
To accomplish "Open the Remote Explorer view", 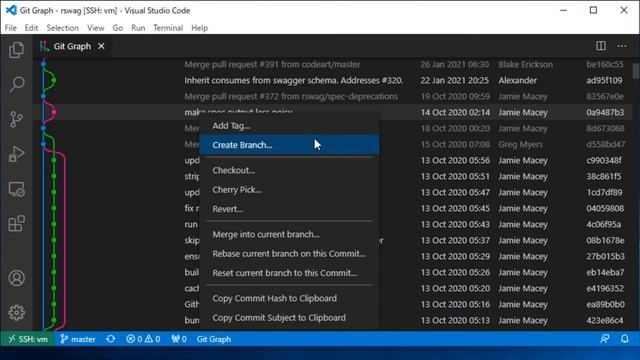I will click(16, 189).
